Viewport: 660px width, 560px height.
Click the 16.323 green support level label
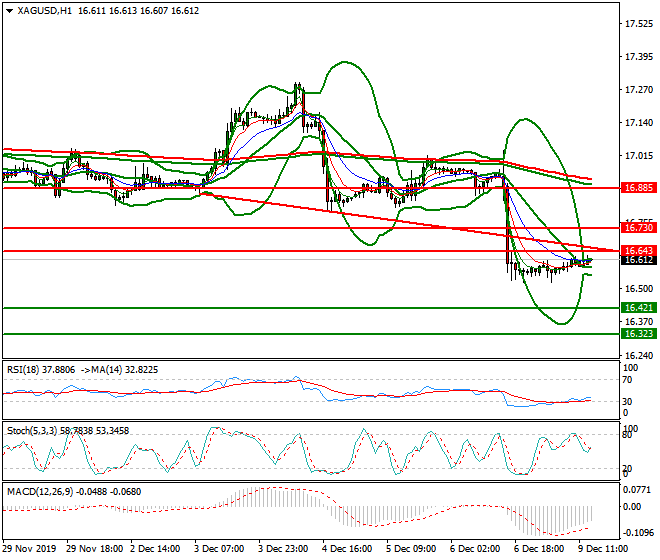(x=639, y=334)
